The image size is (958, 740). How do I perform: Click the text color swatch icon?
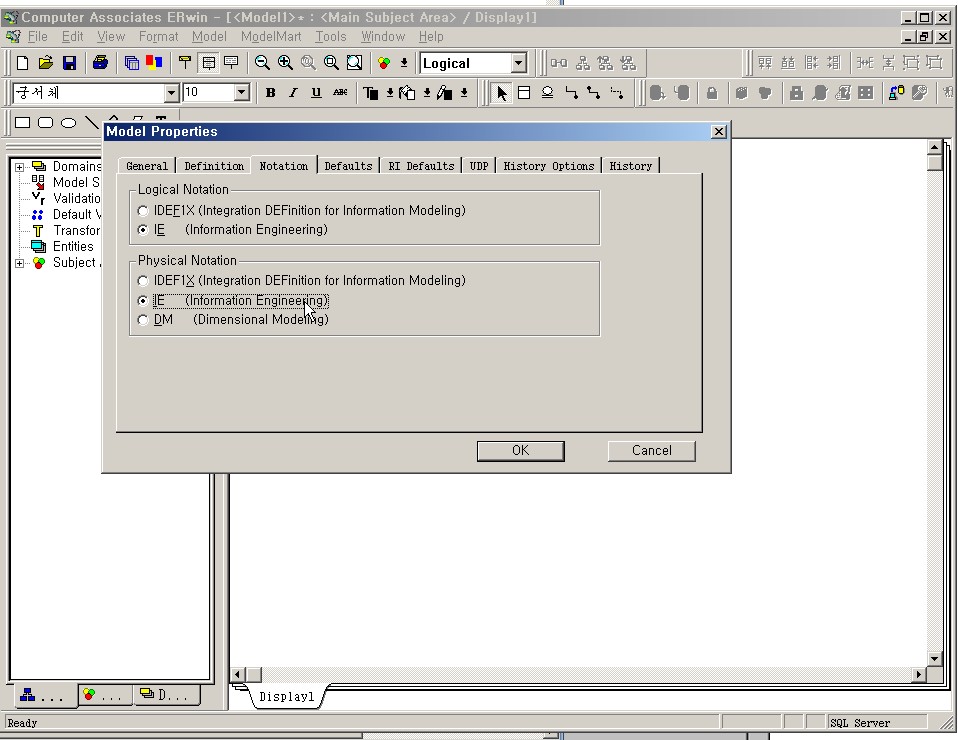[x=370, y=93]
